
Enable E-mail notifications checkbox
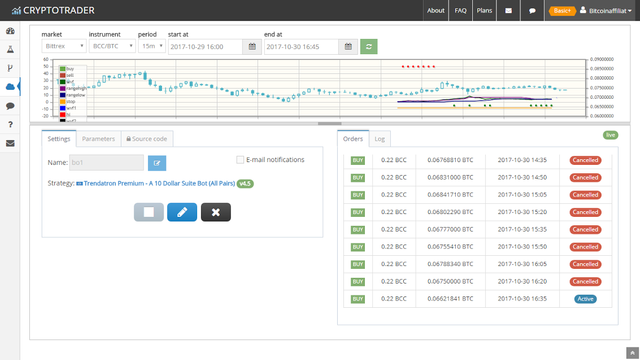tap(240, 160)
